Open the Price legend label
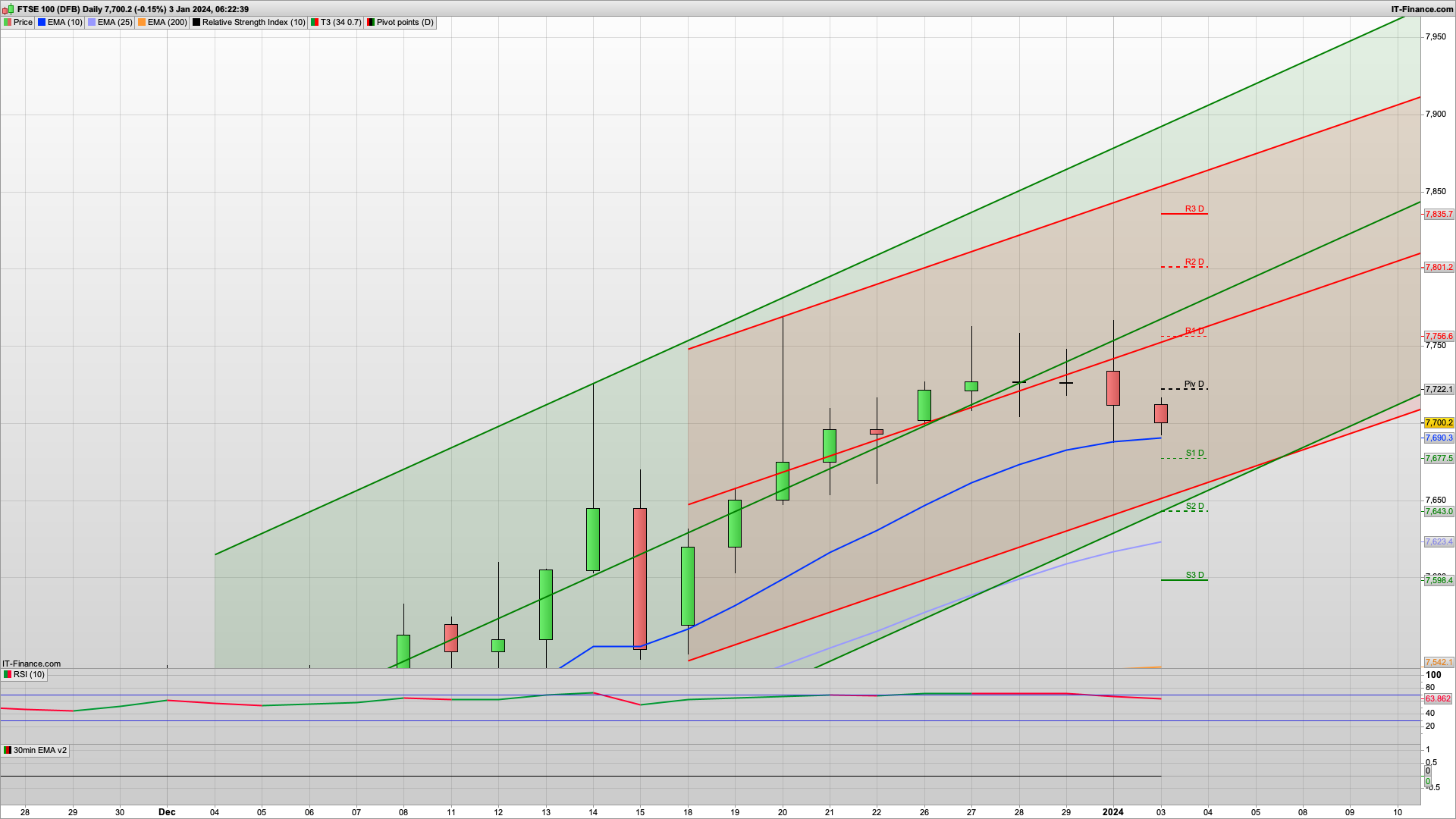Image resolution: width=1456 pixels, height=819 pixels. (24, 23)
